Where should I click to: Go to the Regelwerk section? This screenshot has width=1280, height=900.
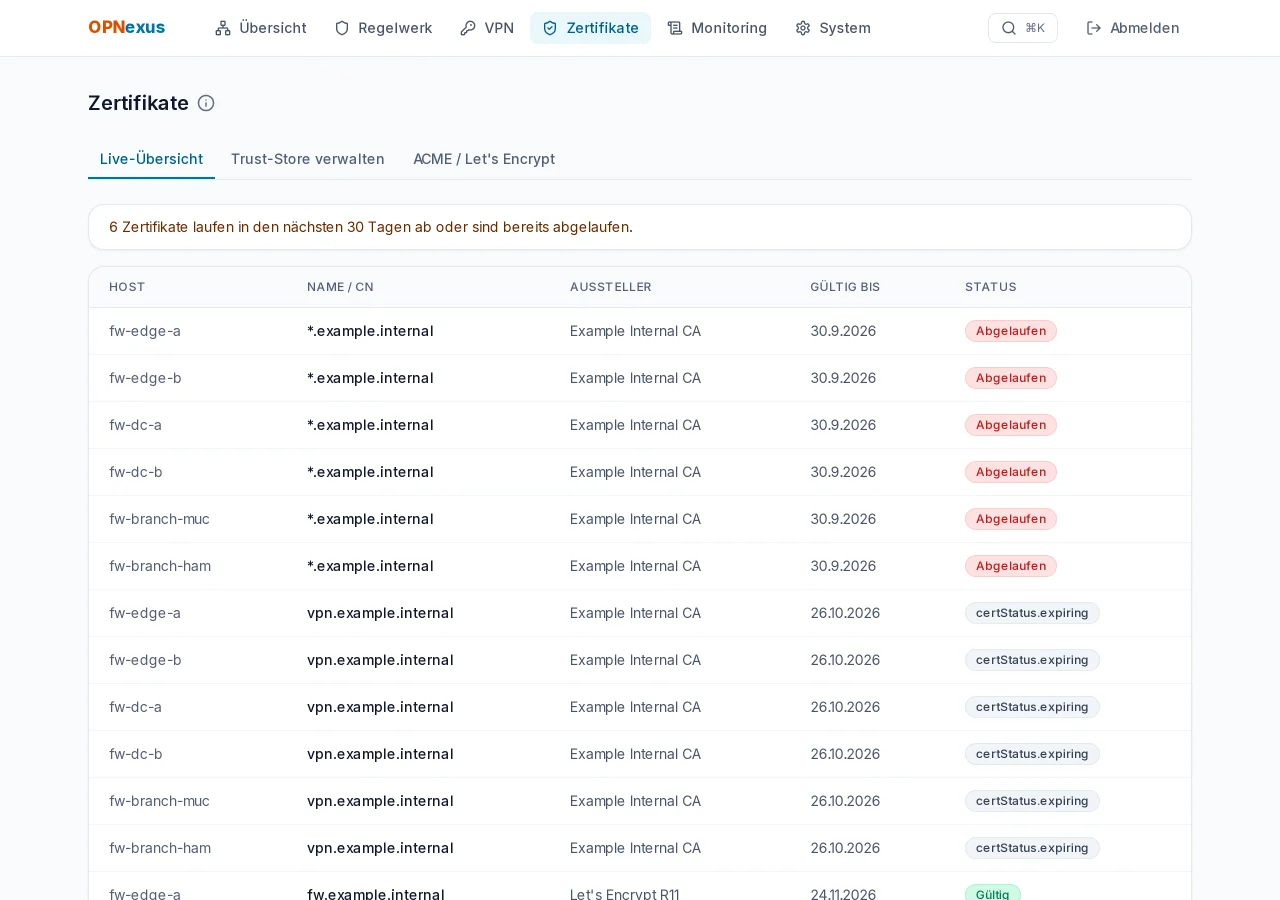tap(383, 28)
